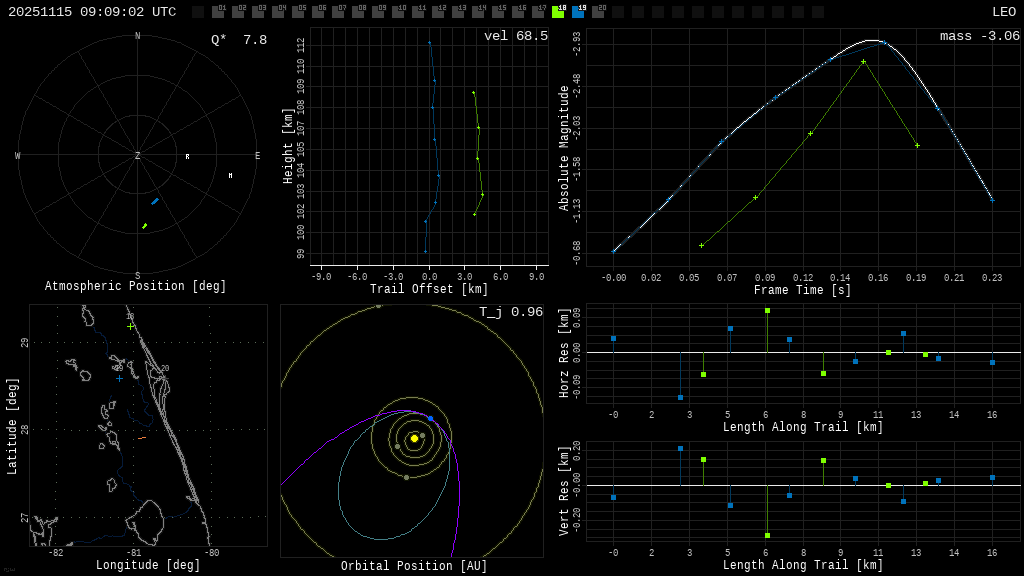Click the Trail Offset [km] axis label
This screenshot has height=576, width=1024.
point(429,289)
